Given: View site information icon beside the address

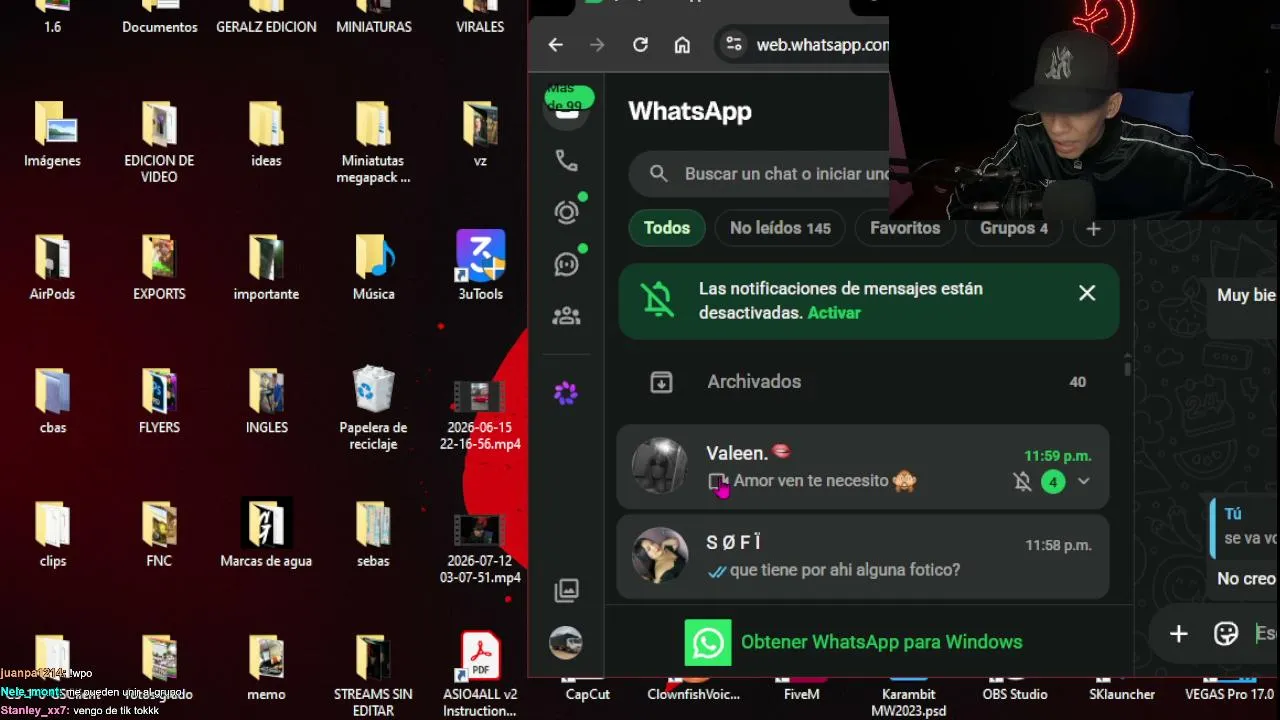Looking at the screenshot, I should click(734, 44).
